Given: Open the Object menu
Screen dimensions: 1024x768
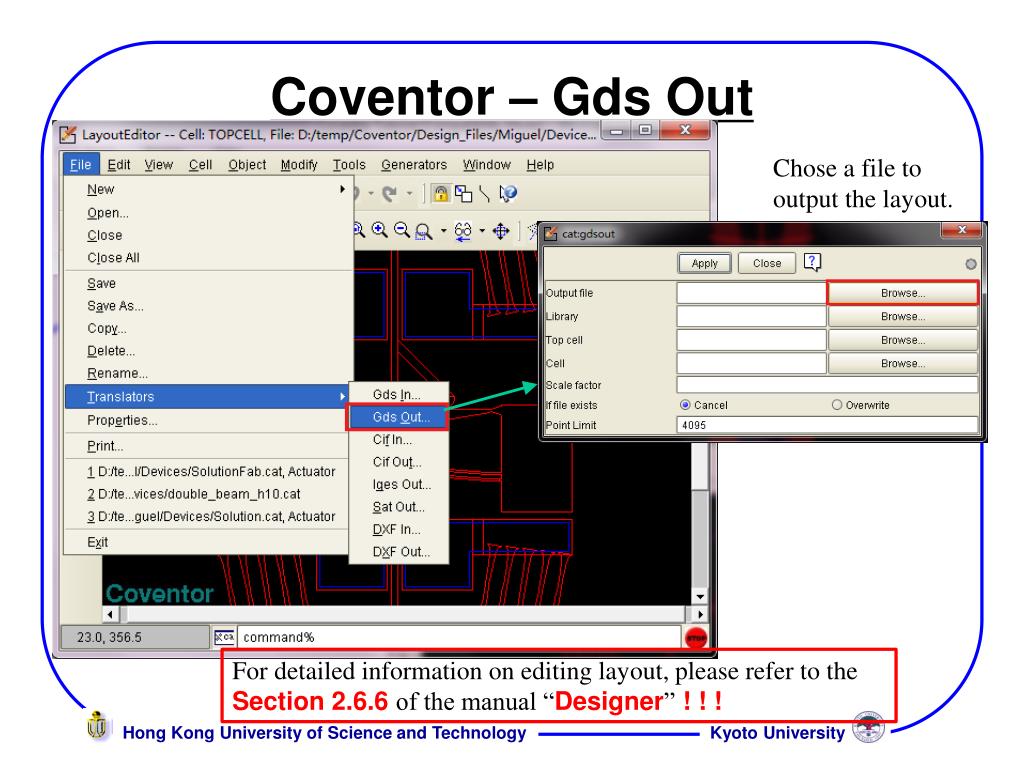Looking at the screenshot, I should click(247, 165).
